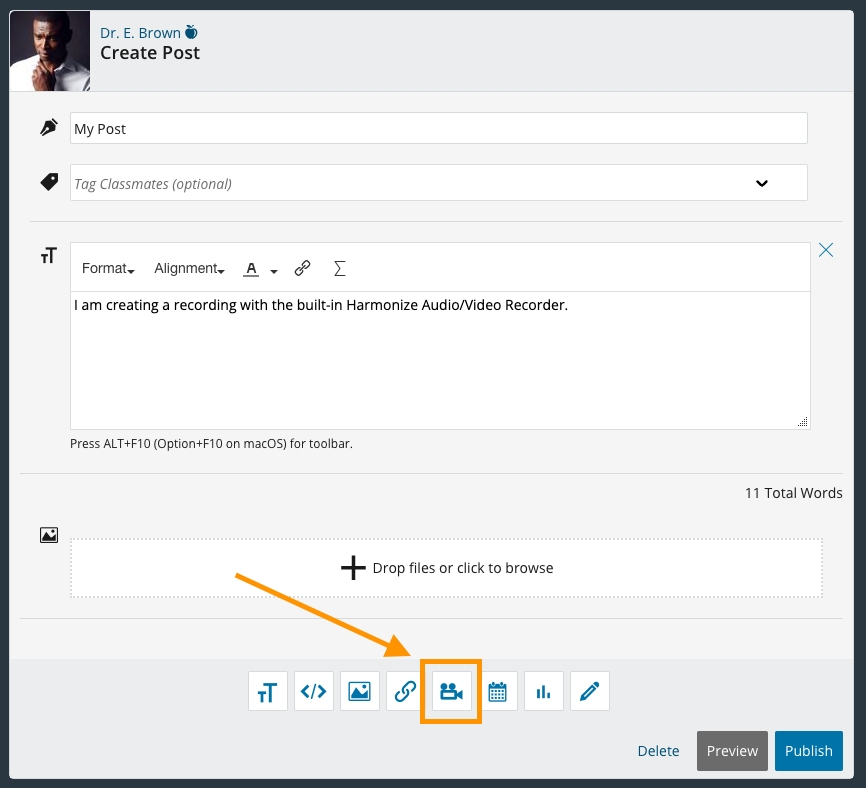Publish the post
Viewport: 866px width, 788px height.
pos(808,751)
